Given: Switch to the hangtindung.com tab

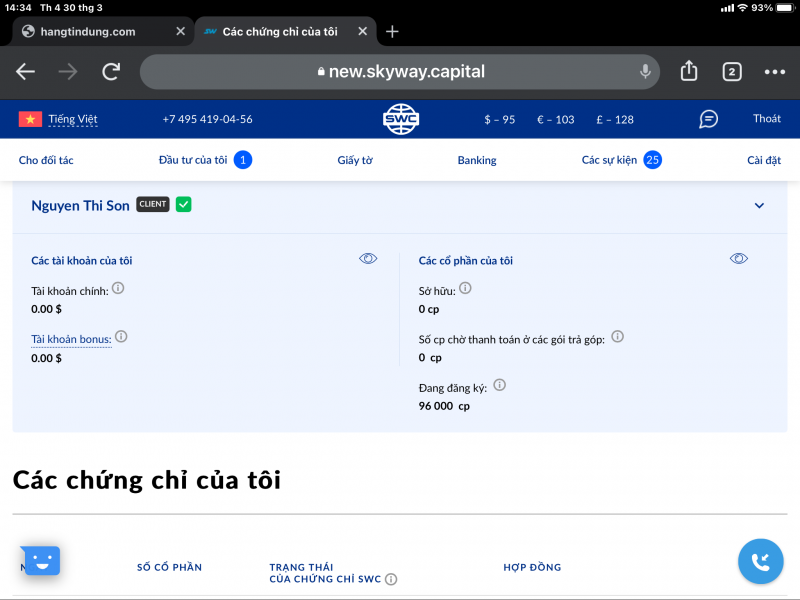Looking at the screenshot, I should (x=88, y=31).
